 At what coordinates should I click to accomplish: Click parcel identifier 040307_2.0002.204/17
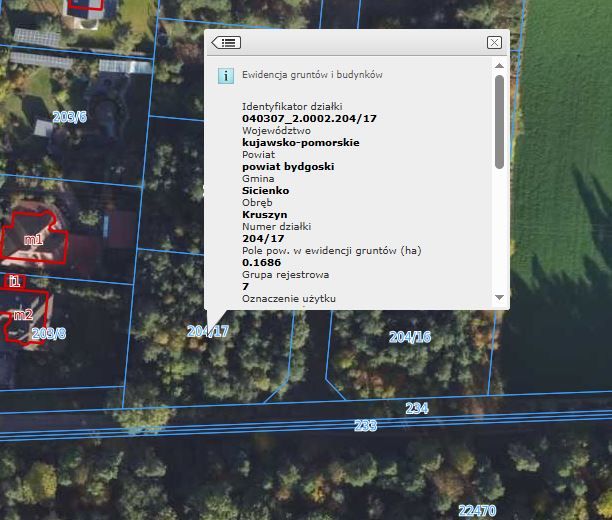[309, 118]
